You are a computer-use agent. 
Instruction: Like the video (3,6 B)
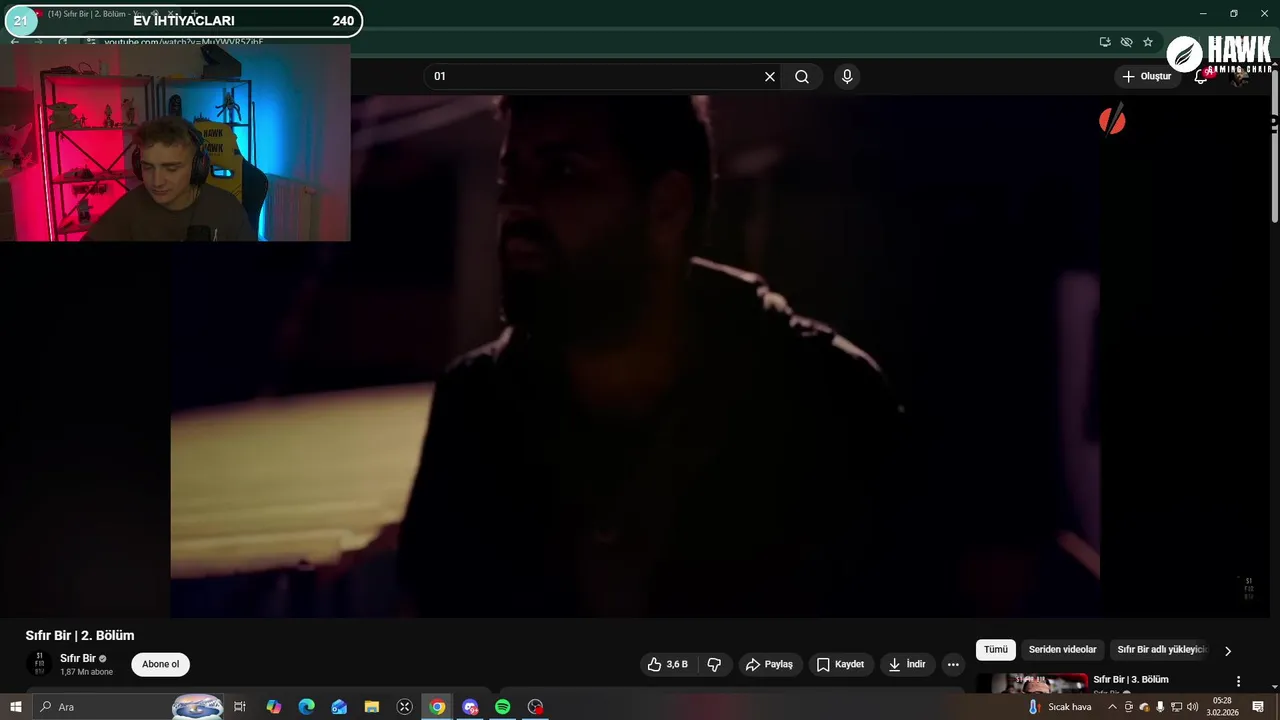668,664
